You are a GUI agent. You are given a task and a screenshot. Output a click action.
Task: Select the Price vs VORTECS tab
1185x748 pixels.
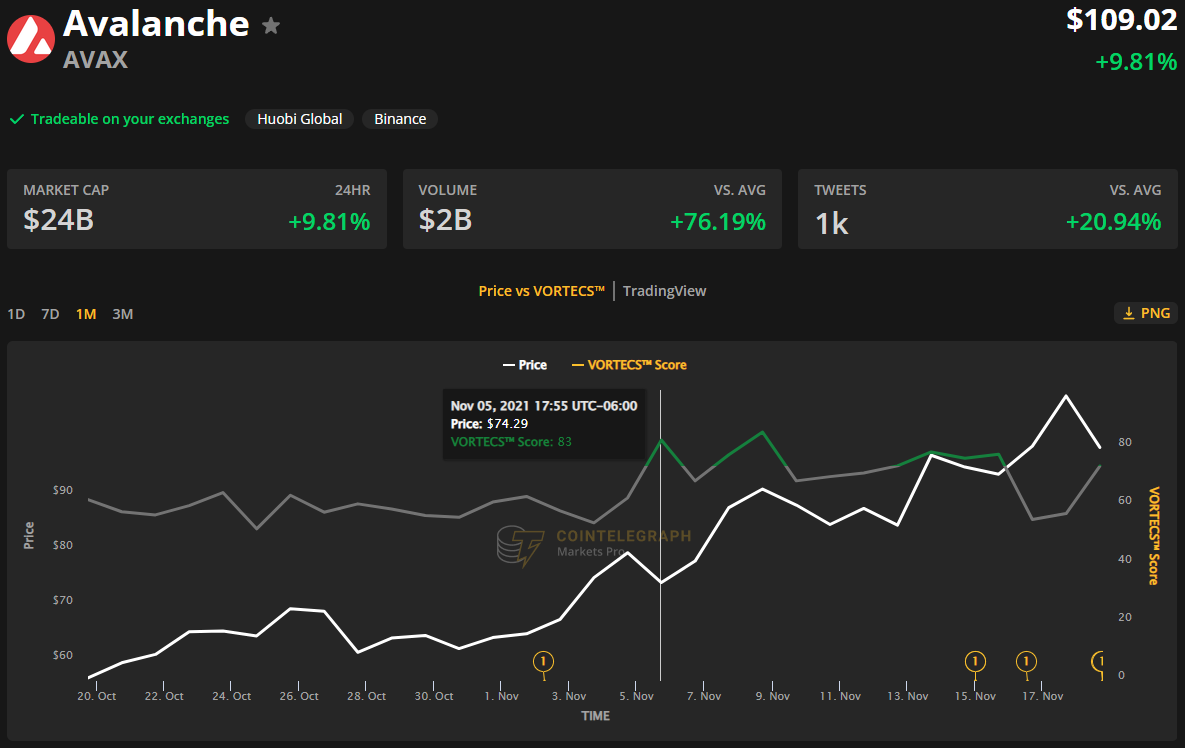(542, 291)
